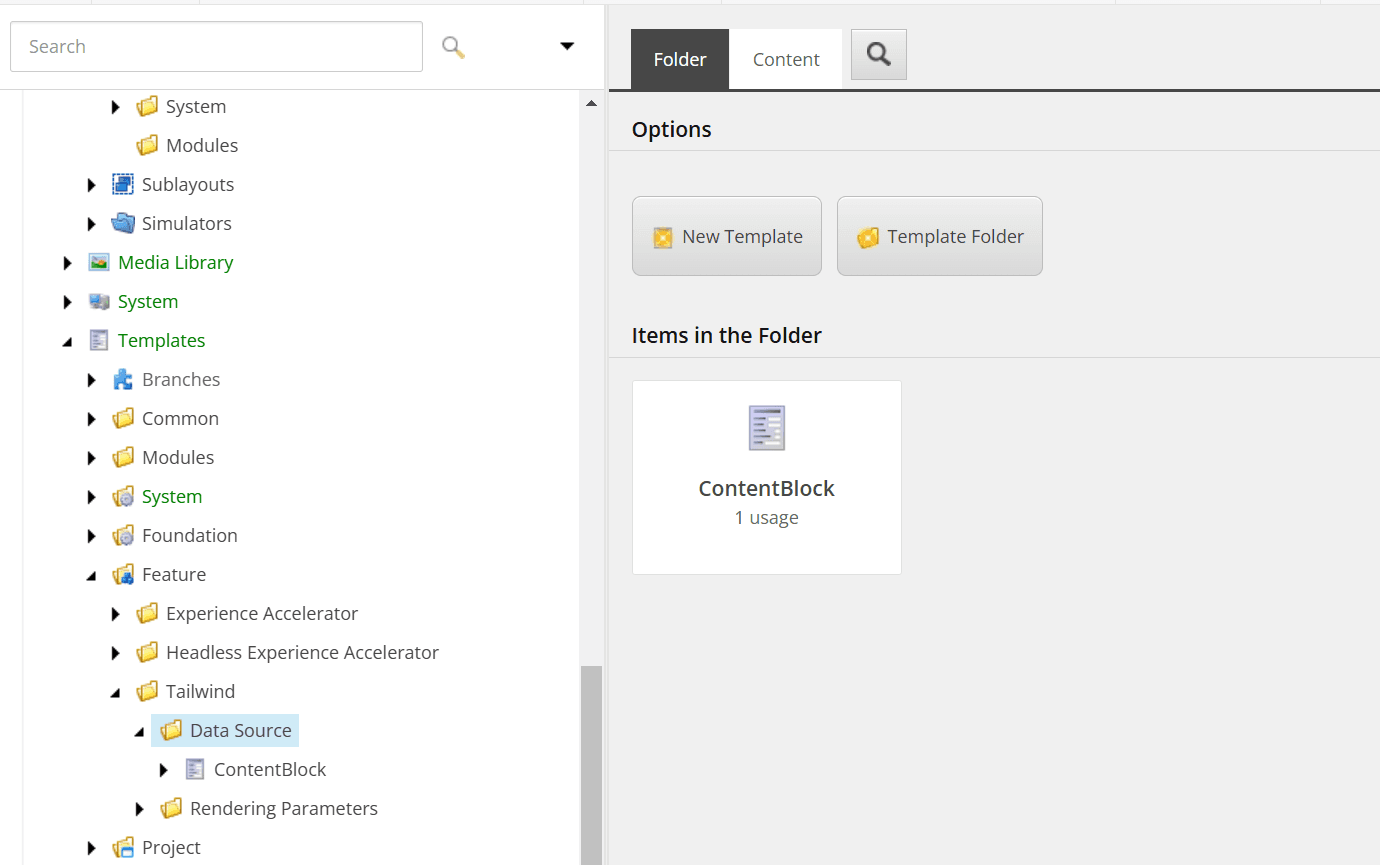This screenshot has height=865, width=1380.
Task: Collapse the Tailwind folder node
Action: pyautogui.click(x=115, y=692)
